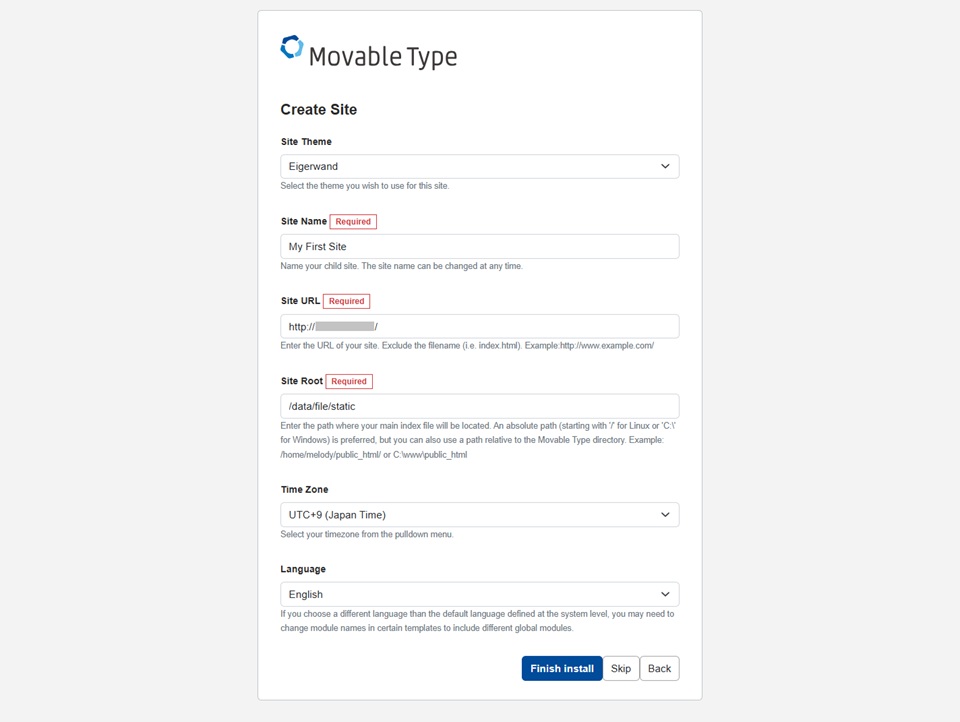Image resolution: width=960 pixels, height=722 pixels.
Task: Click the chevron on the Language dropdown
Action: tap(665, 593)
